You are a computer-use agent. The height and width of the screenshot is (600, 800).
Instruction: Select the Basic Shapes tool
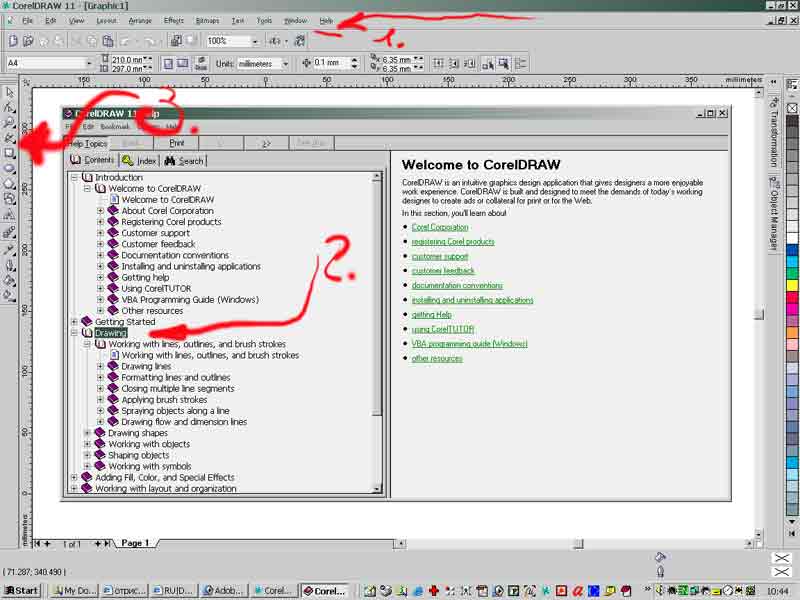pos(9,199)
